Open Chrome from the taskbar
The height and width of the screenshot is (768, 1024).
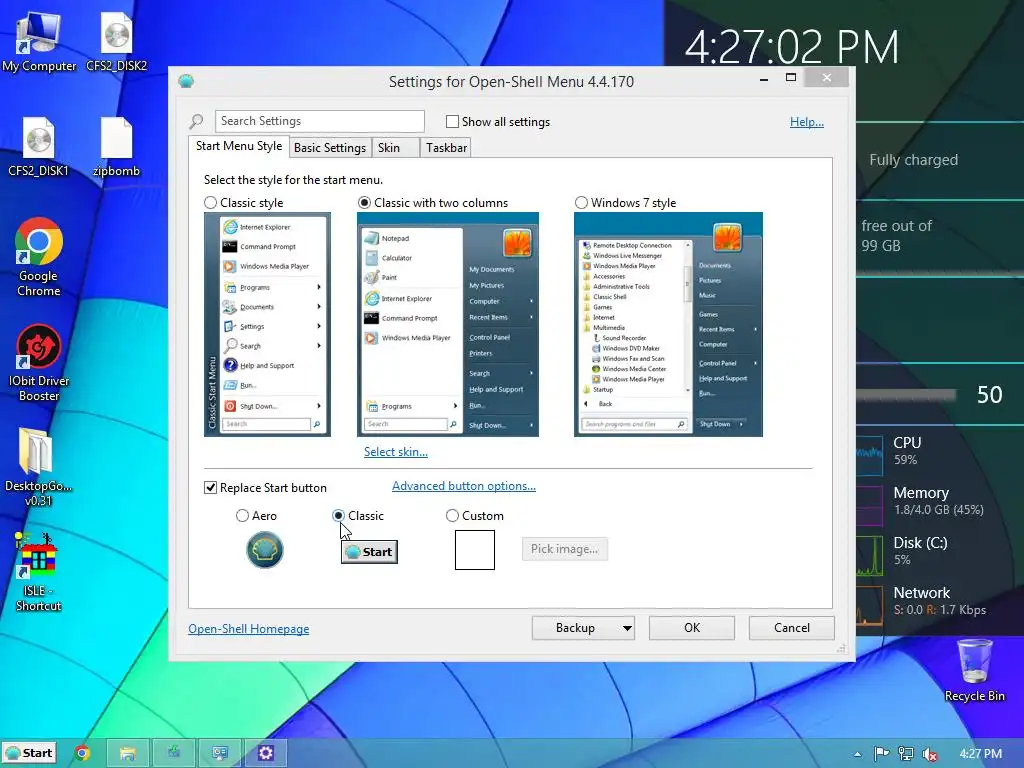(82, 753)
